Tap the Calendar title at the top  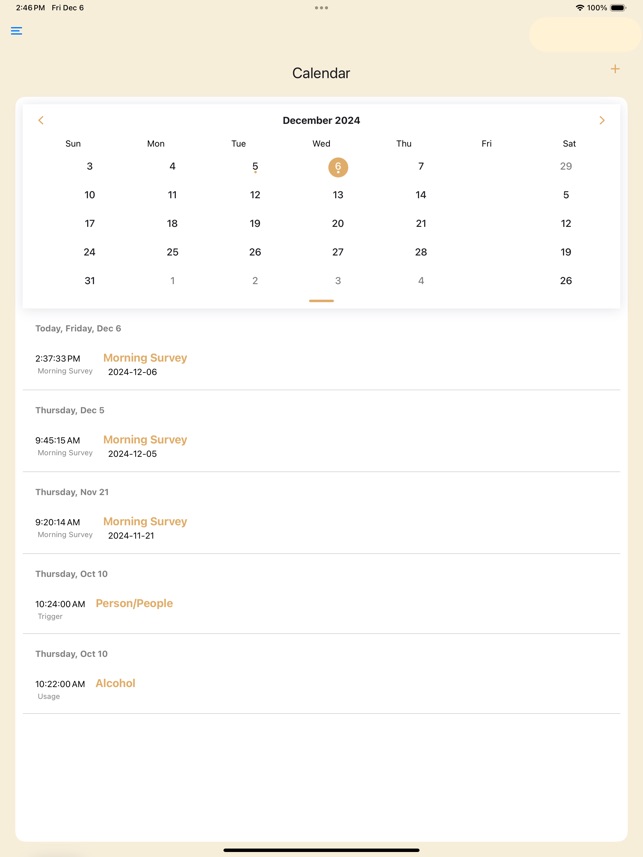321,73
